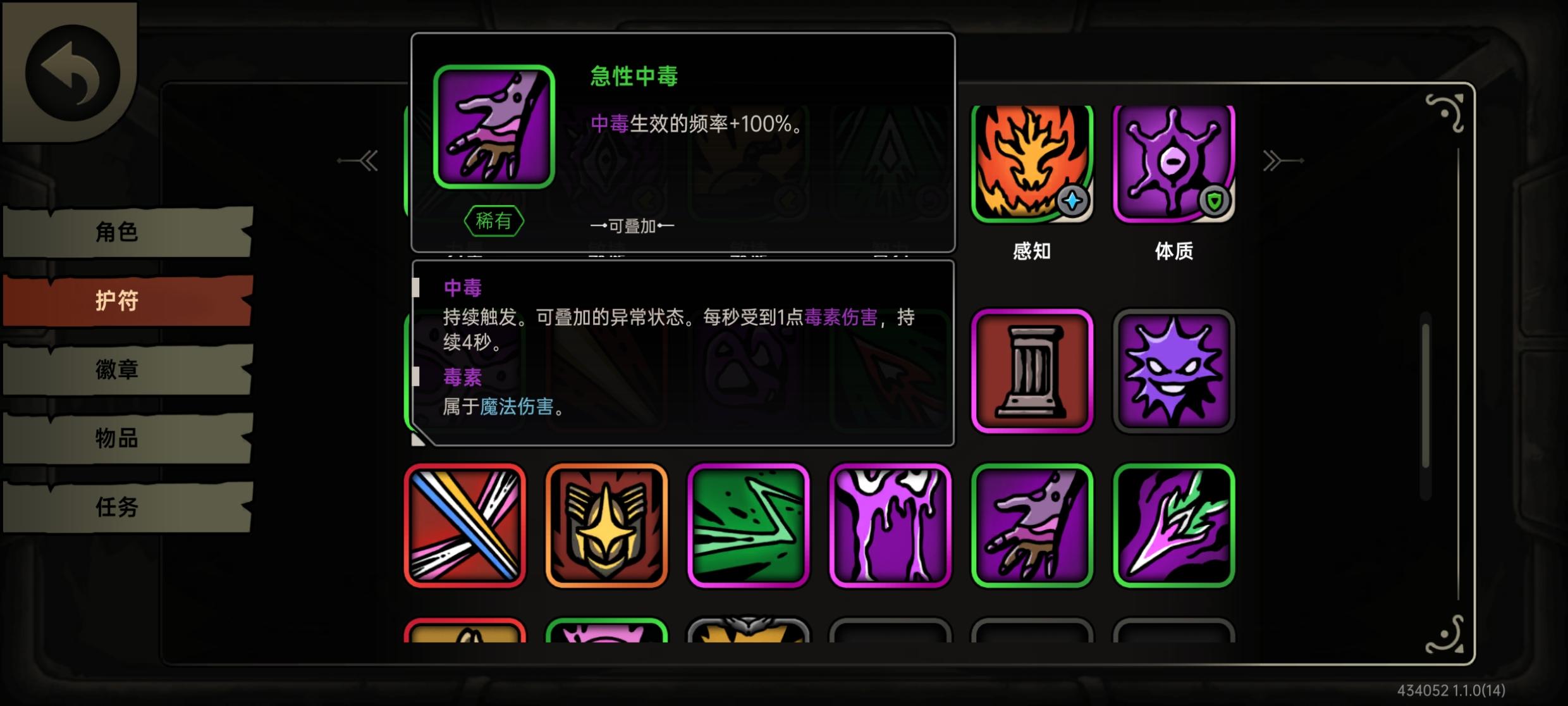Image resolution: width=1568 pixels, height=706 pixels.
Task: Select the green lightning amulet icon
Action: tap(748, 526)
